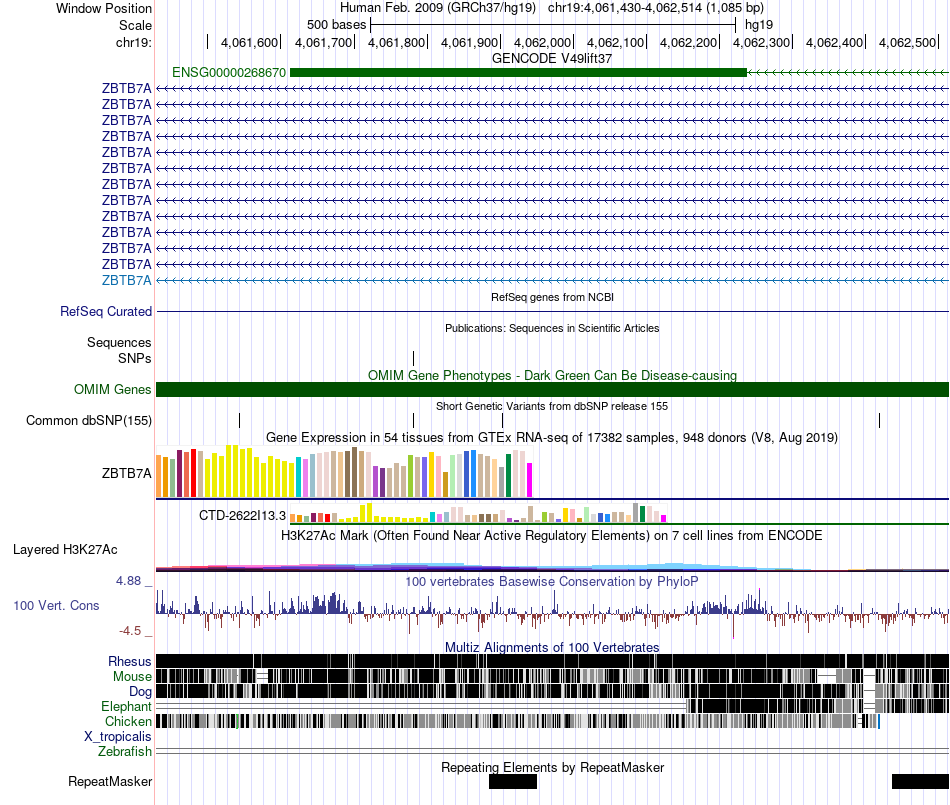Image resolution: width=950 pixels, height=805 pixels.
Task: Click the Elephant alignment label
Action: click(x=126, y=706)
